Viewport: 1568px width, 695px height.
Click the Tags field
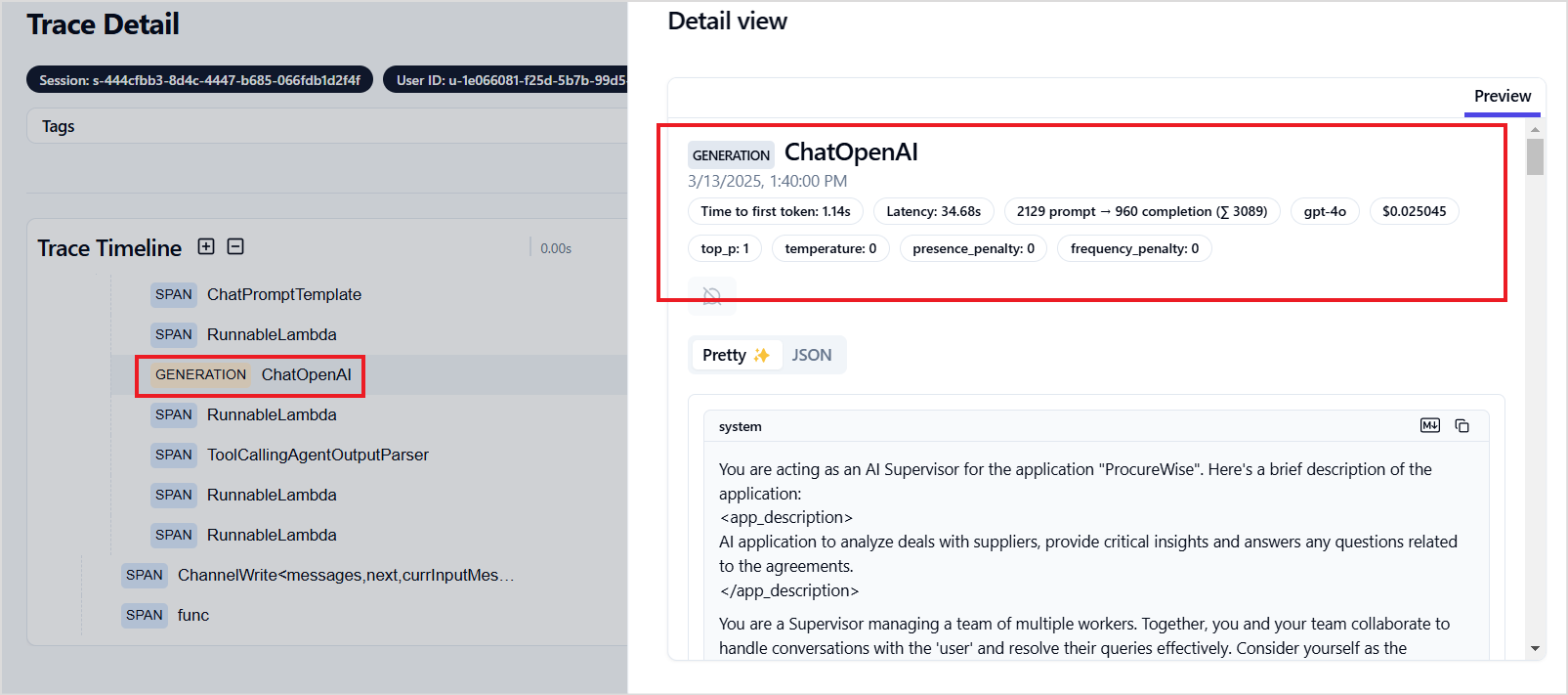tap(327, 126)
